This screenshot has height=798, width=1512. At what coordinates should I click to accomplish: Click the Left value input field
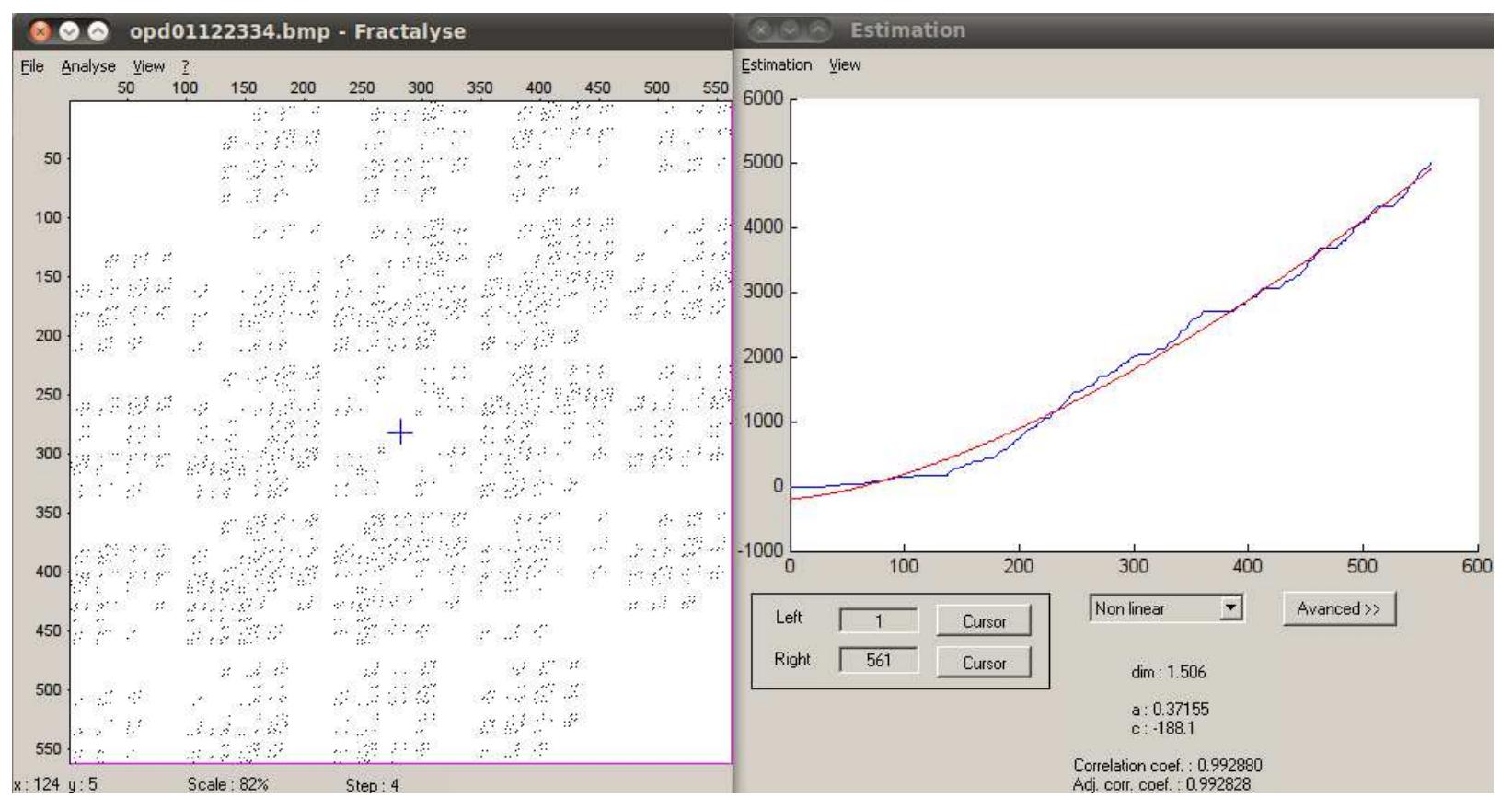click(879, 620)
